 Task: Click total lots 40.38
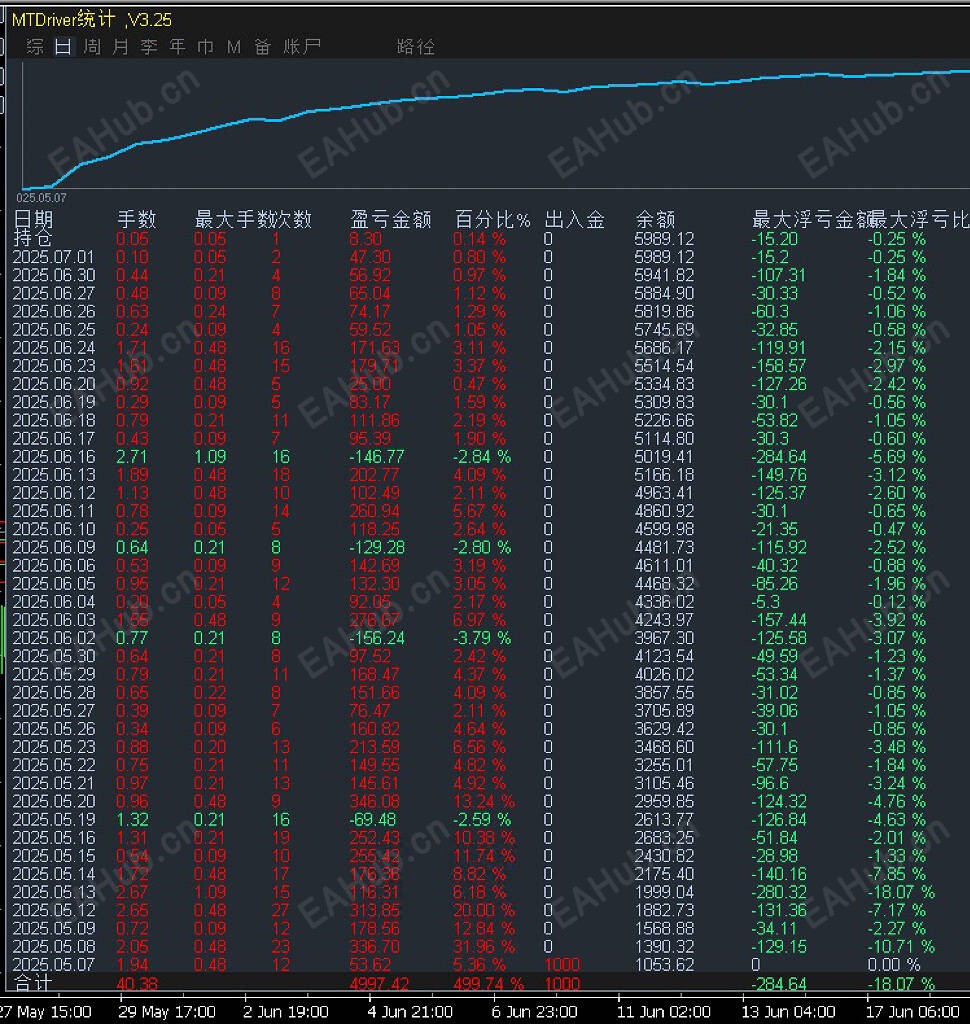pyautogui.click(x=137, y=984)
